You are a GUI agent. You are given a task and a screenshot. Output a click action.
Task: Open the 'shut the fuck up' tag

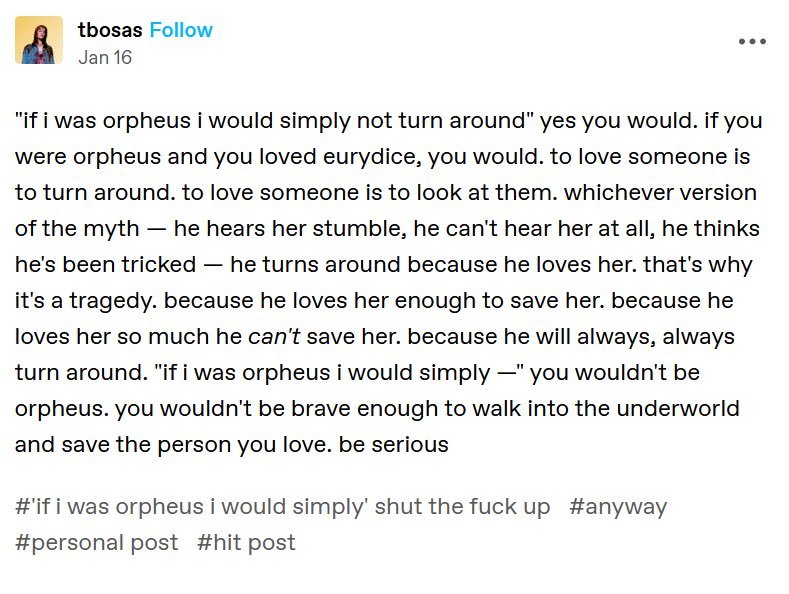[x=282, y=506]
